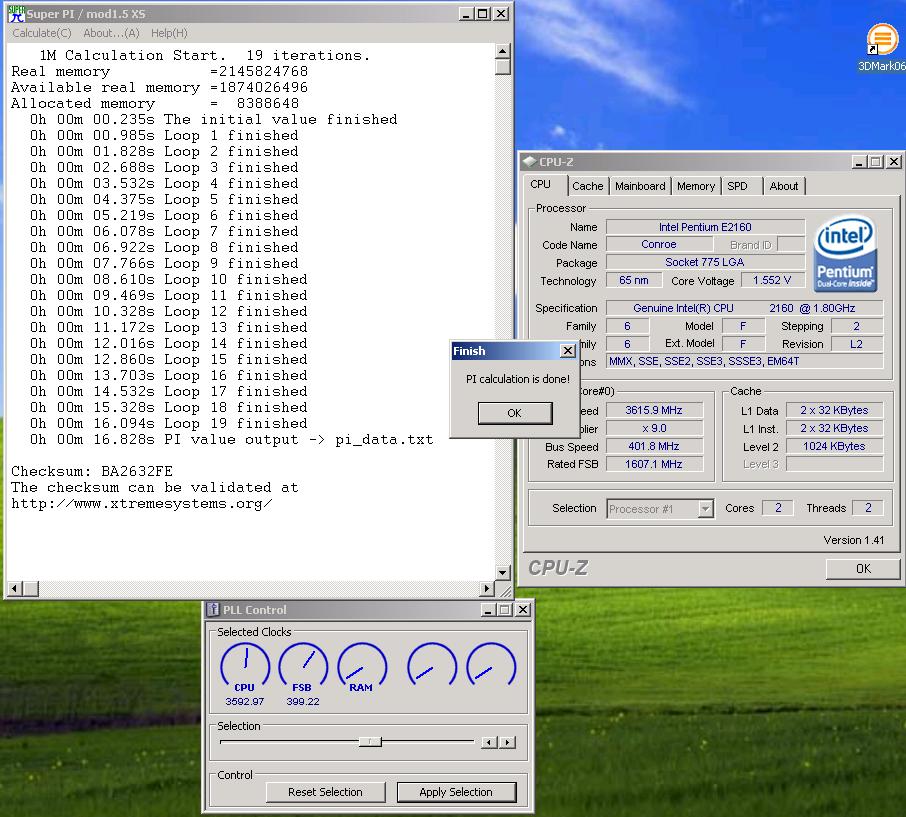Viewport: 906px width, 817px height.
Task: Click the left arrow stepper beside Selection slider
Action: [x=489, y=742]
